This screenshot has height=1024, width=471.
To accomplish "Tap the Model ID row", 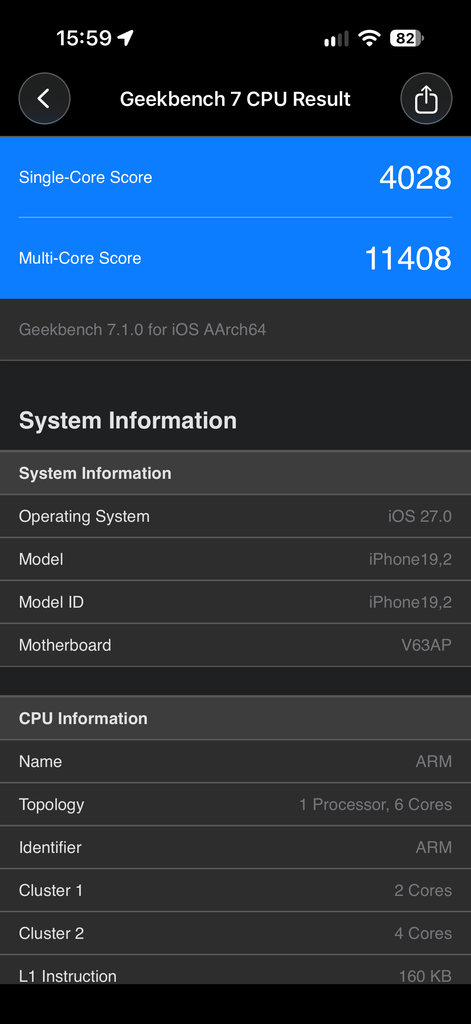I will [235, 602].
